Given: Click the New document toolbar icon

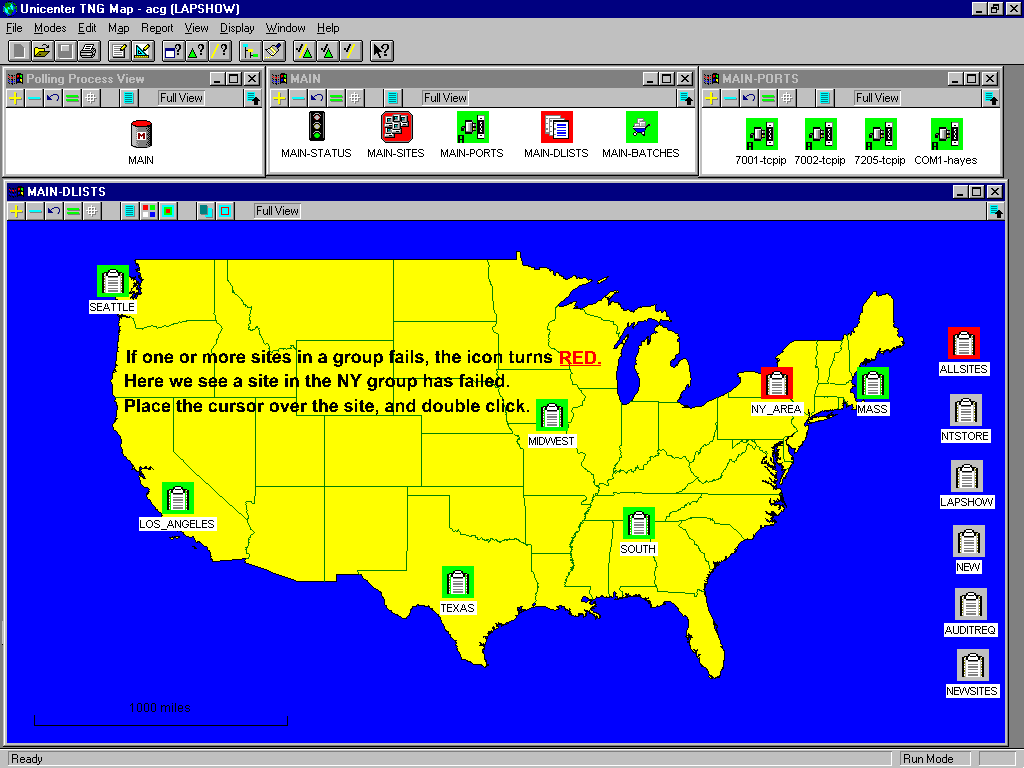Looking at the screenshot, I should pos(20,51).
